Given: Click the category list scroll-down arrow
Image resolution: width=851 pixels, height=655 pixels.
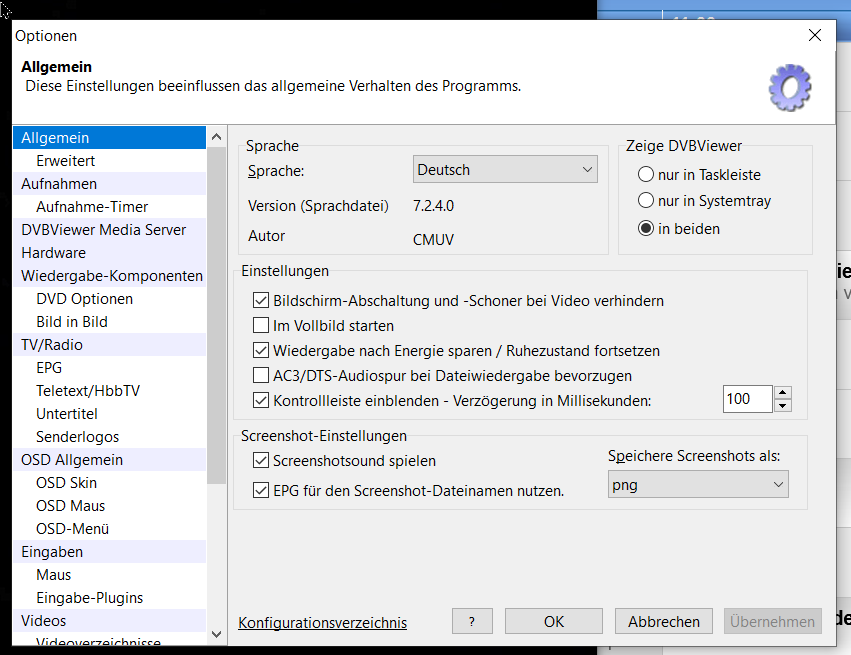Looking at the screenshot, I should [x=217, y=634].
